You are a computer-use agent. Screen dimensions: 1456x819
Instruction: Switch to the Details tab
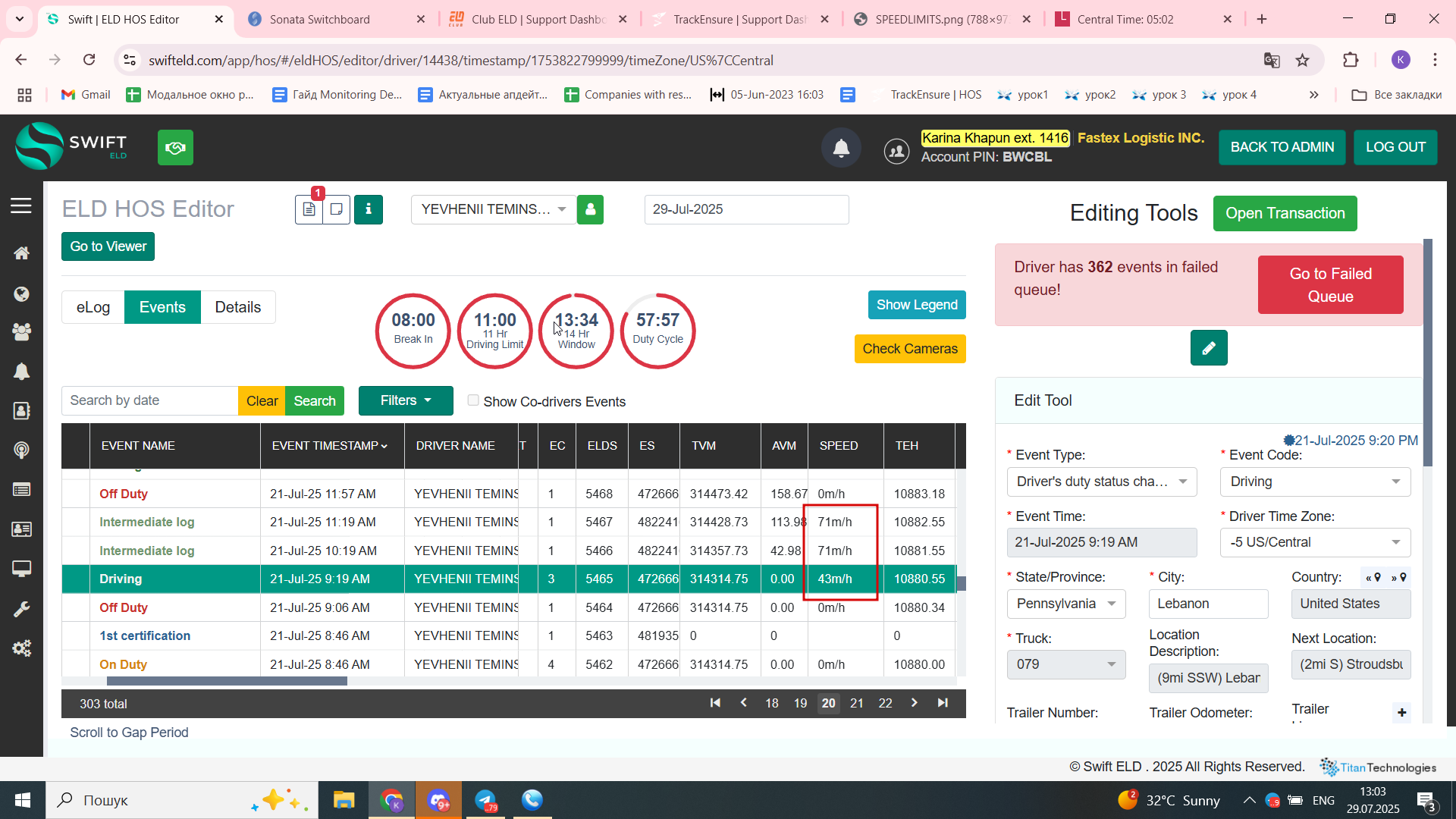point(237,307)
